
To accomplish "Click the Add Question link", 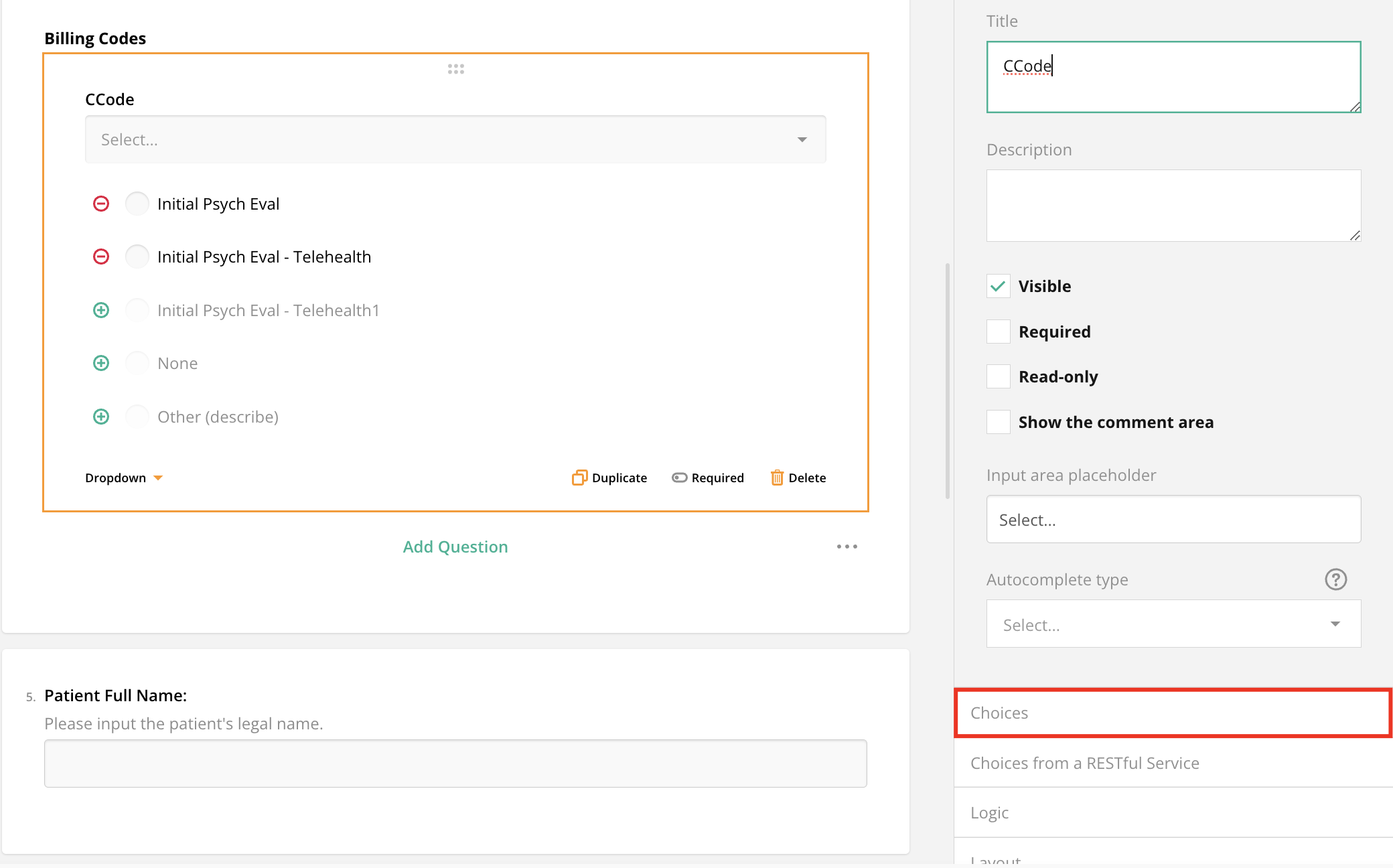I will coord(455,547).
